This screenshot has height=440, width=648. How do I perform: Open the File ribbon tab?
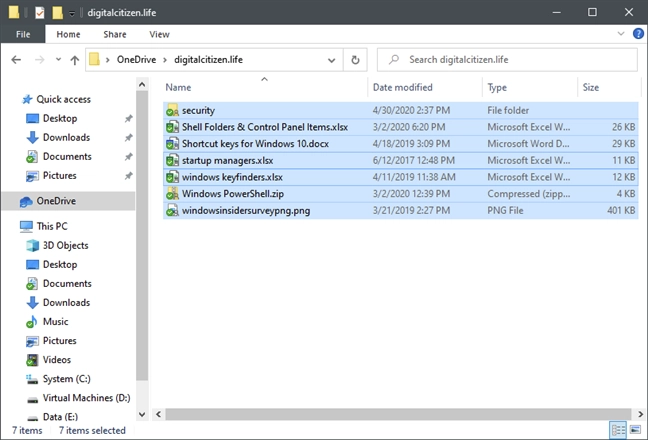23,34
